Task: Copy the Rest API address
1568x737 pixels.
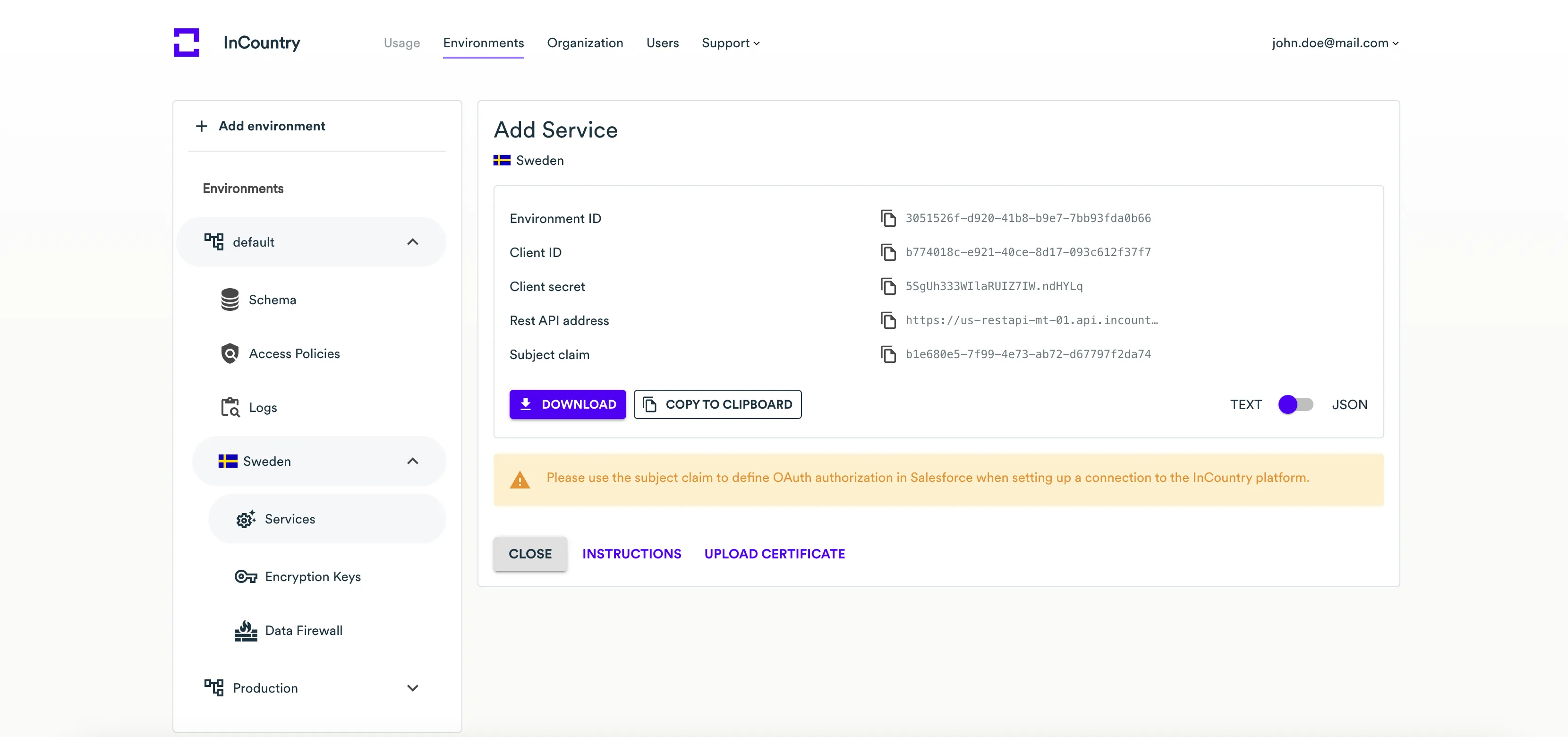Action: point(888,320)
